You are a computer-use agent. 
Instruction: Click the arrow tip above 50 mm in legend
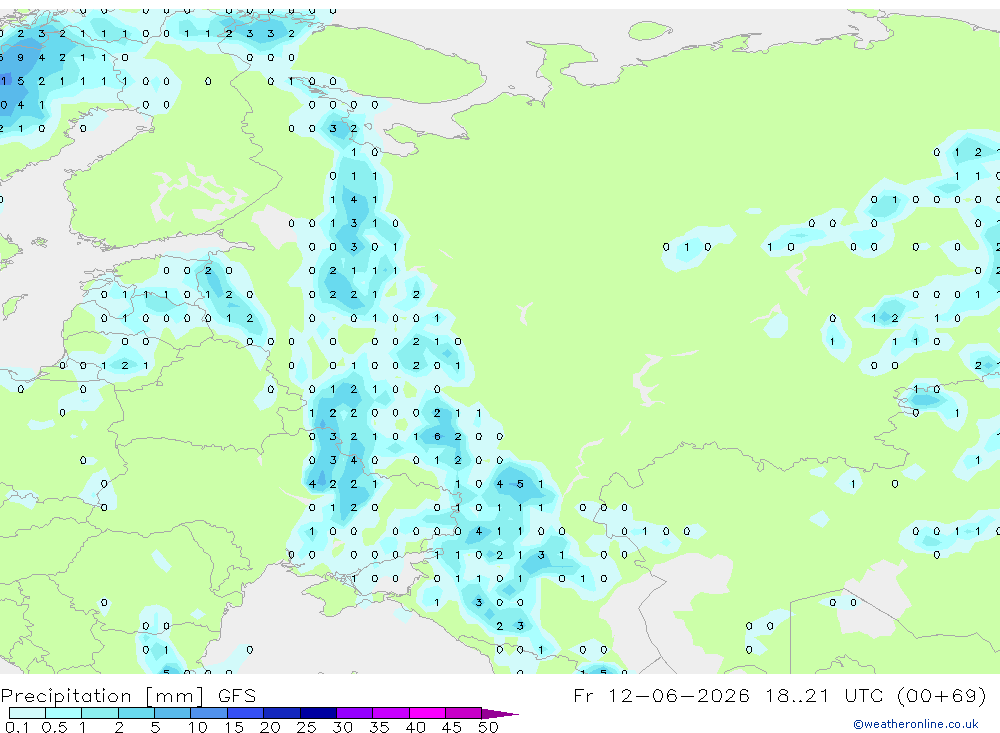tap(500, 713)
